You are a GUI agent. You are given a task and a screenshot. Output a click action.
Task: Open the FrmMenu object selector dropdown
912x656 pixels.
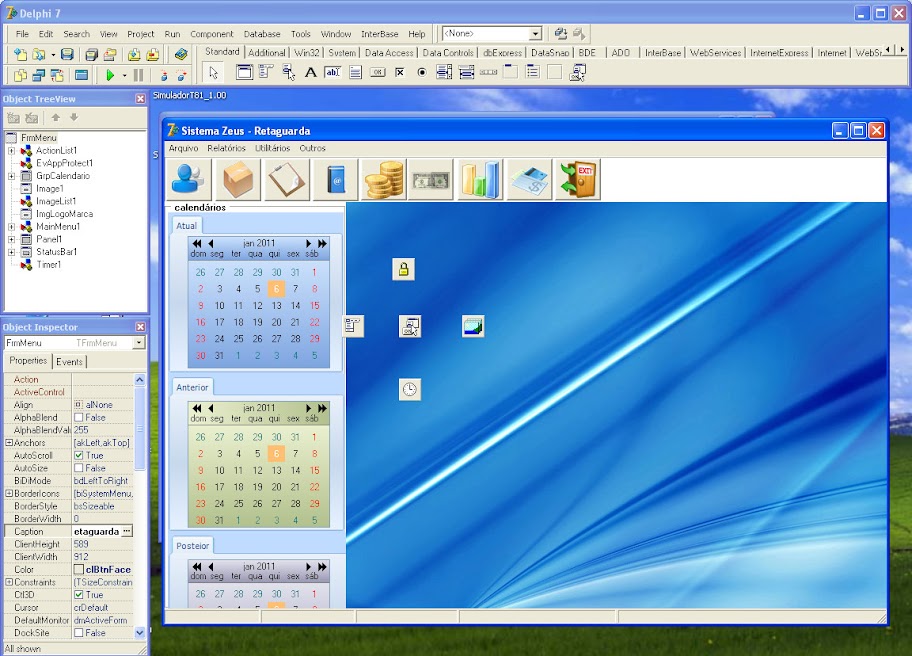138,343
